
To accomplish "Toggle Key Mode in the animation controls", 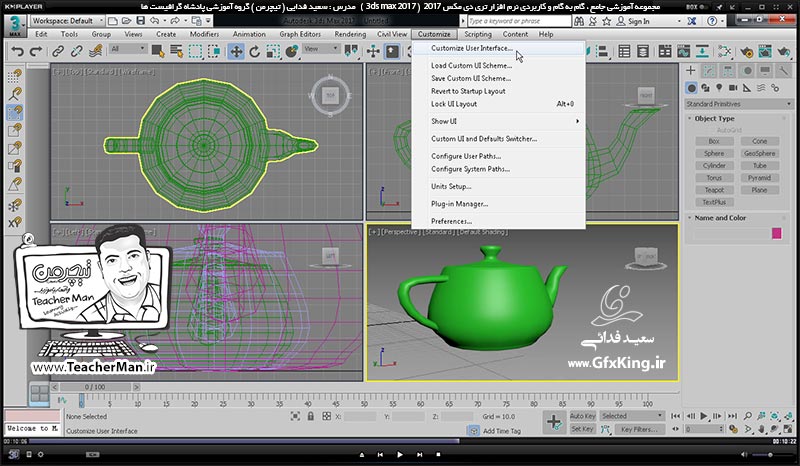I will click(x=676, y=429).
